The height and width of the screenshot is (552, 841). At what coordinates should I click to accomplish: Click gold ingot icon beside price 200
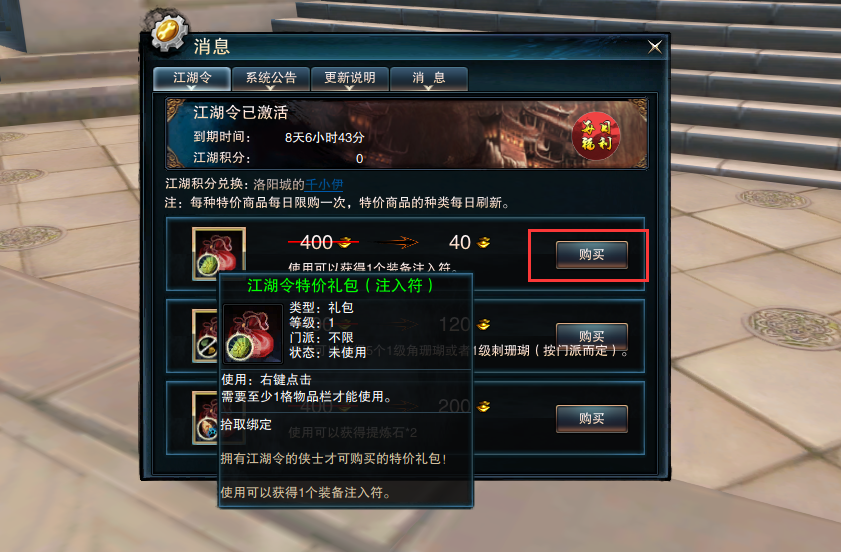click(483, 406)
